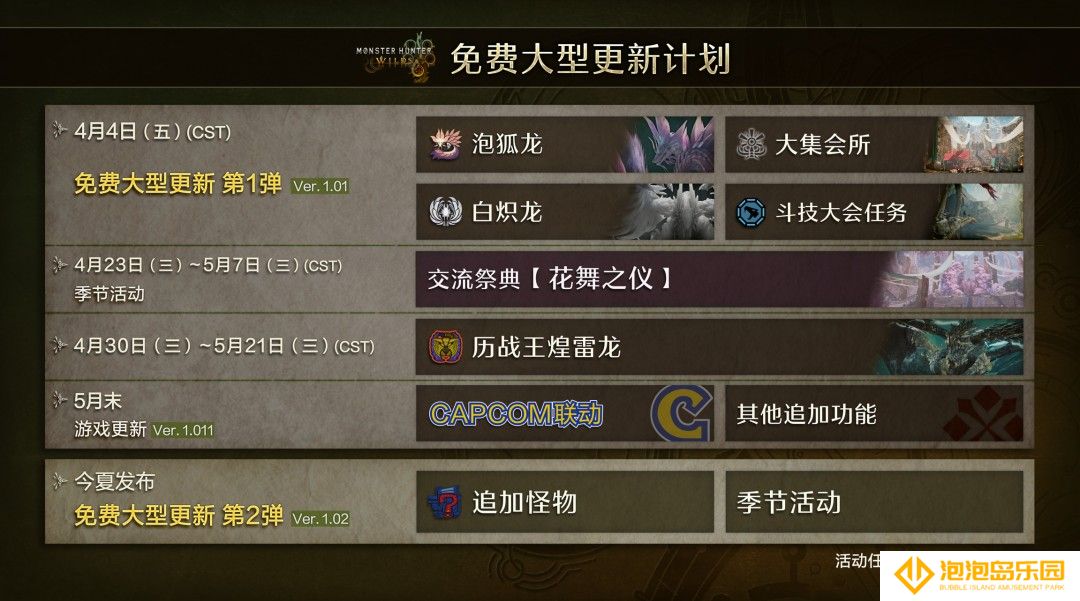Select the 季节活动 box in summer update
The width and height of the screenshot is (1080, 601).
point(874,502)
